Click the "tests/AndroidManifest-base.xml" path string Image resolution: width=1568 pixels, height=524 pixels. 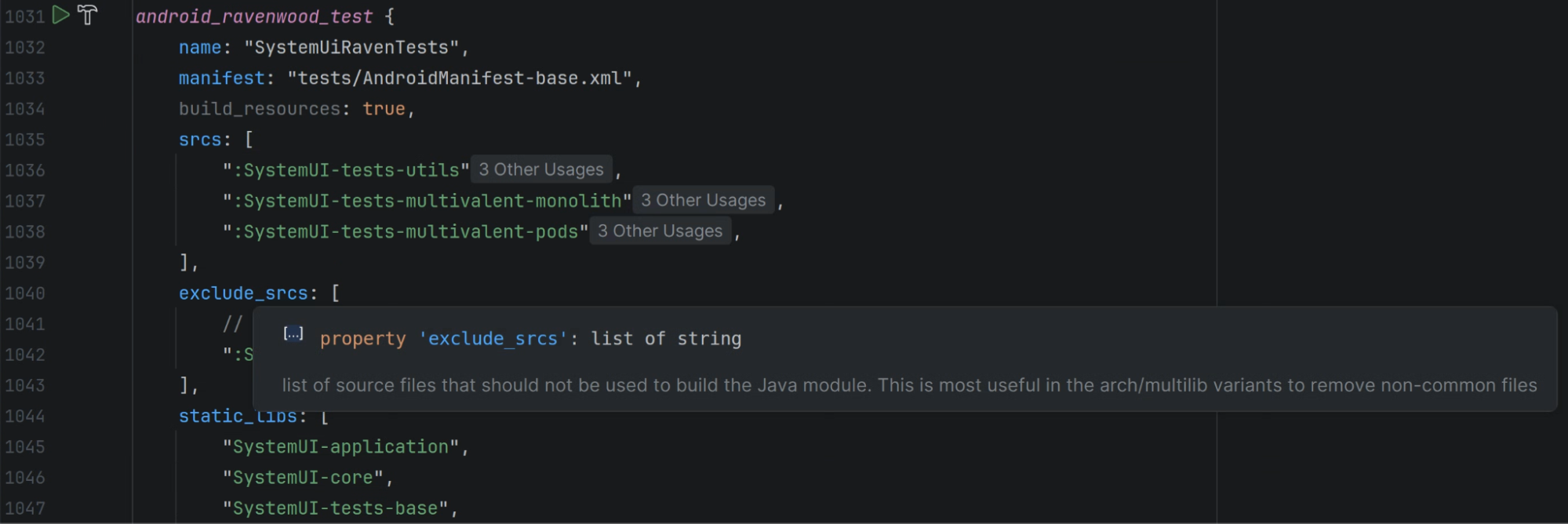coord(460,78)
